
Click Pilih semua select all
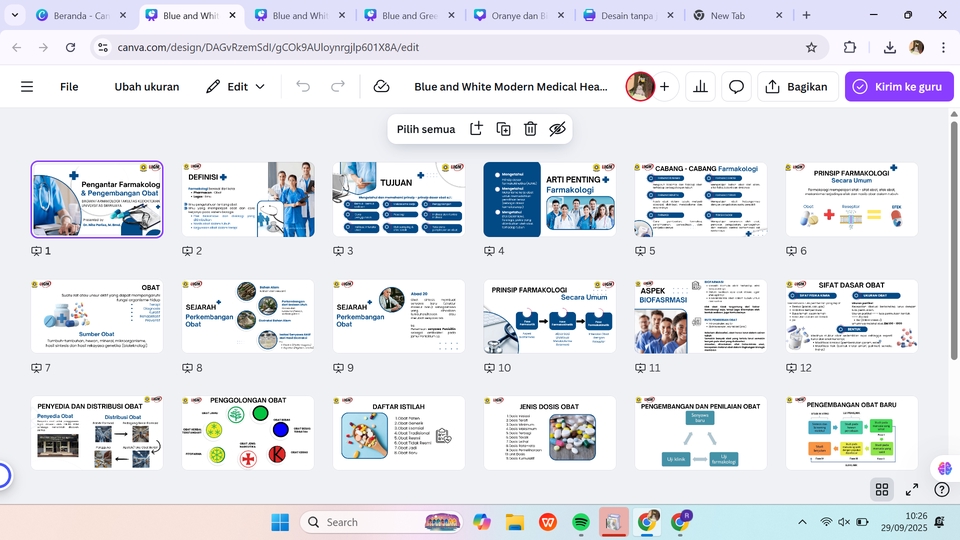(426, 129)
